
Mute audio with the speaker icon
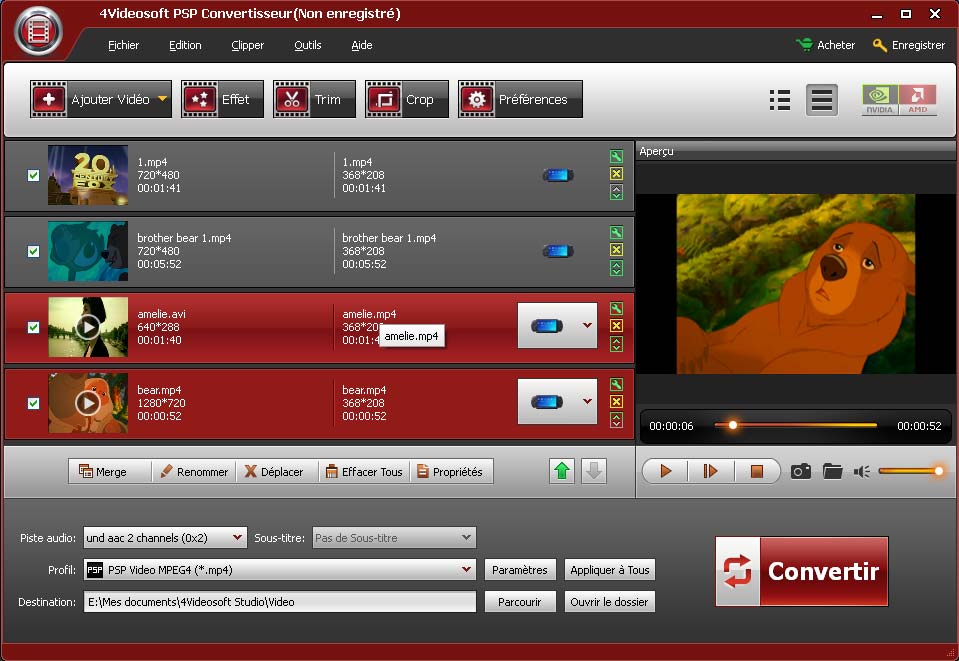(861, 471)
